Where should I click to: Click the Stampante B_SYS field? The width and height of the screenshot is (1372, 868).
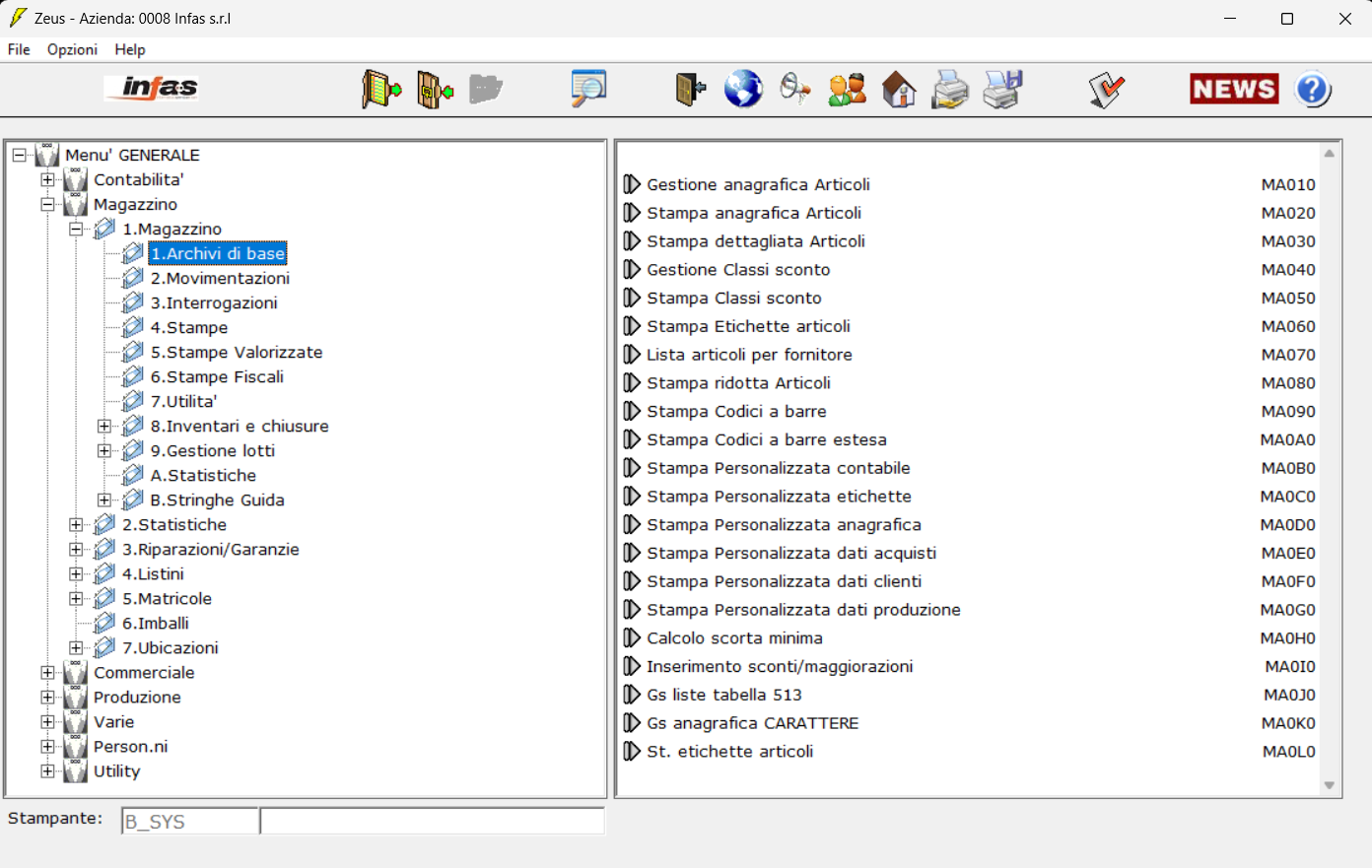click(x=190, y=821)
